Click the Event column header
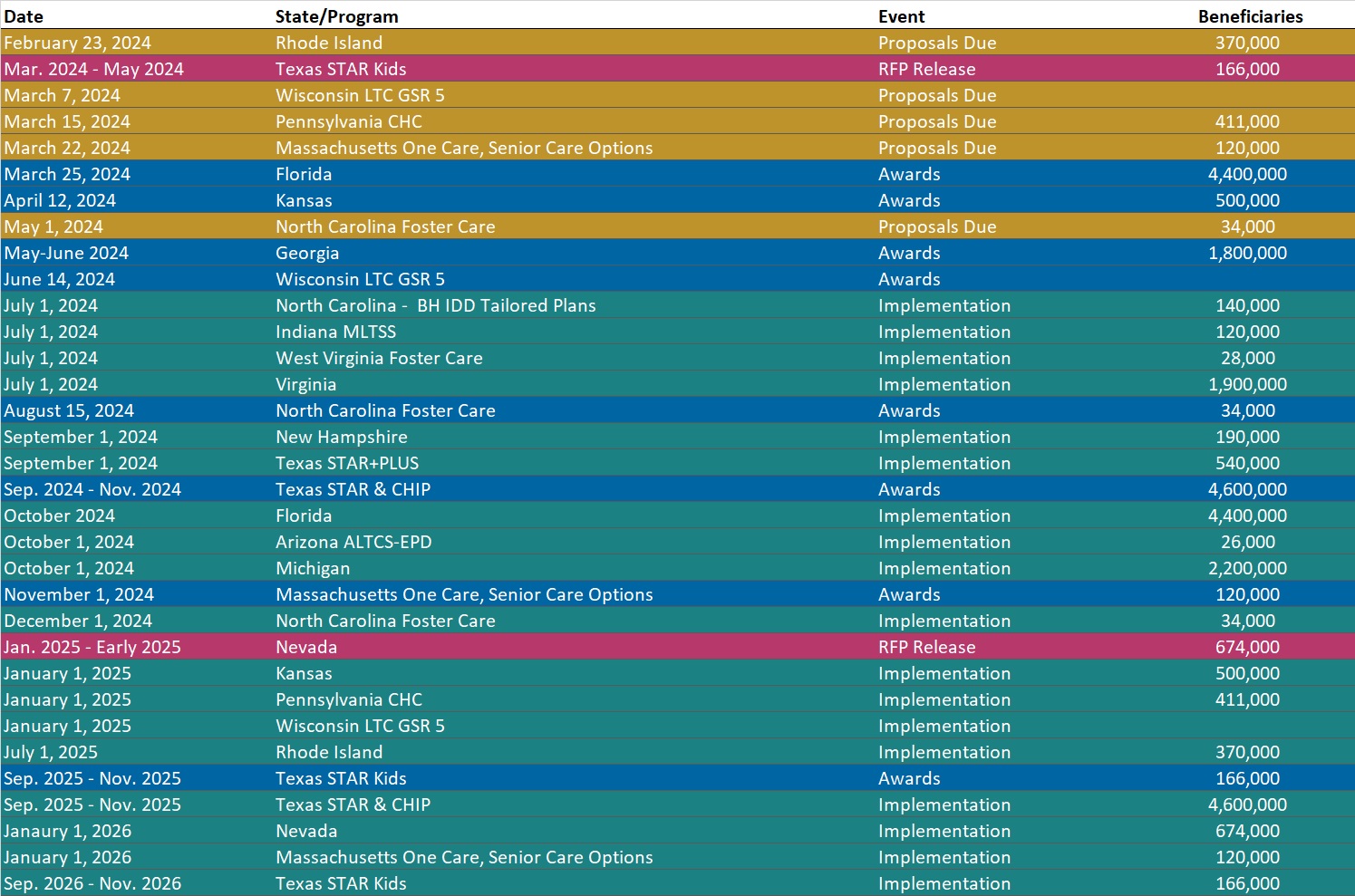The height and width of the screenshot is (896, 1355). pos(901,16)
